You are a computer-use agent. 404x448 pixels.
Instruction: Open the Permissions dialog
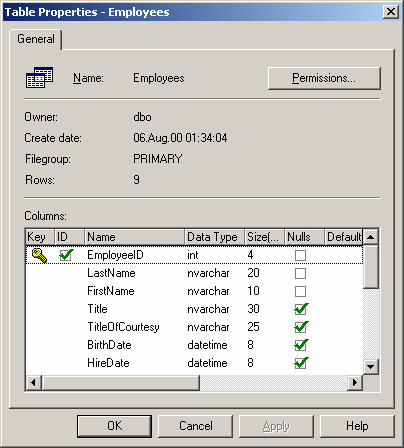point(324,78)
